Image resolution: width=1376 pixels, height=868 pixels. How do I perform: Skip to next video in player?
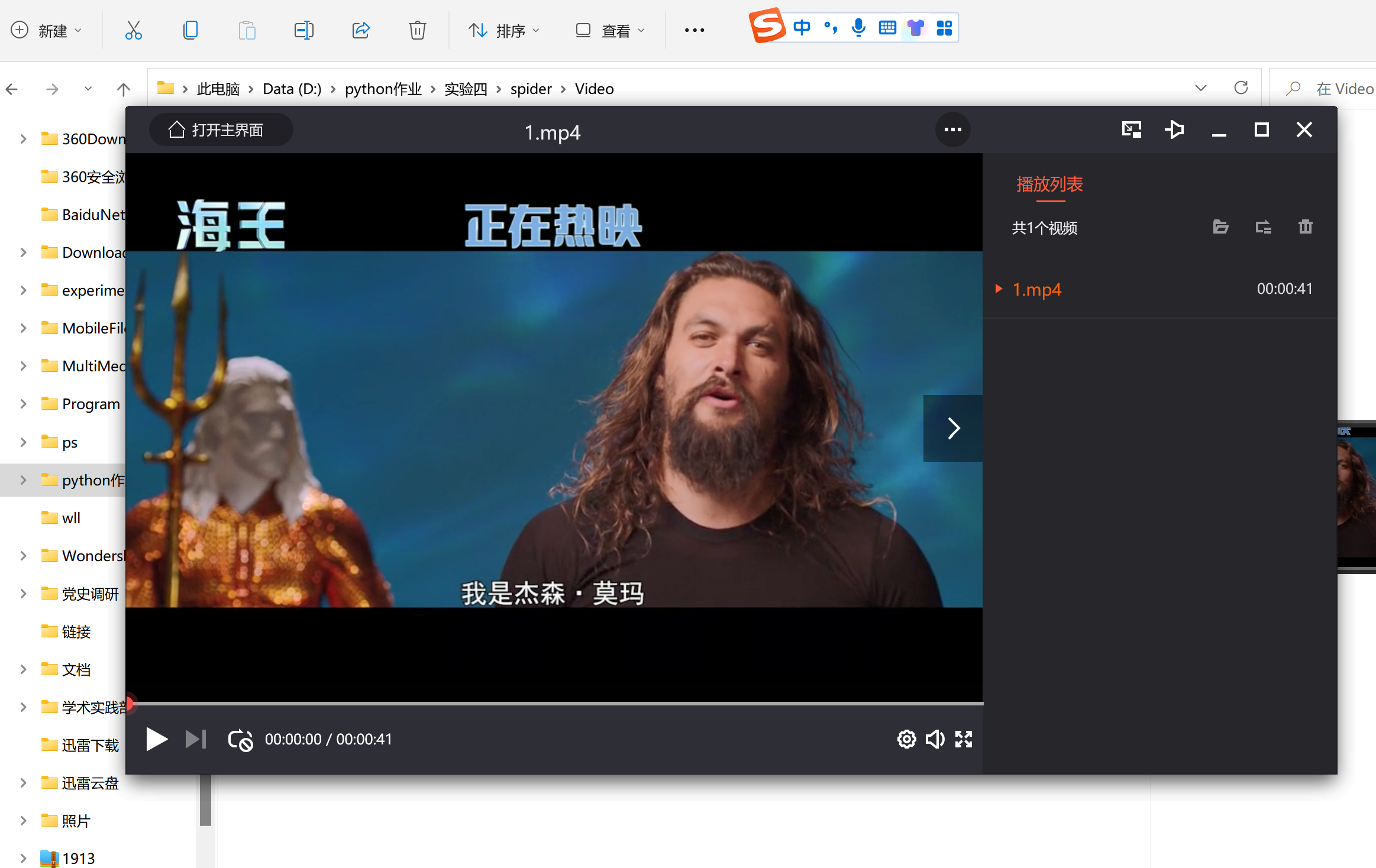click(196, 739)
